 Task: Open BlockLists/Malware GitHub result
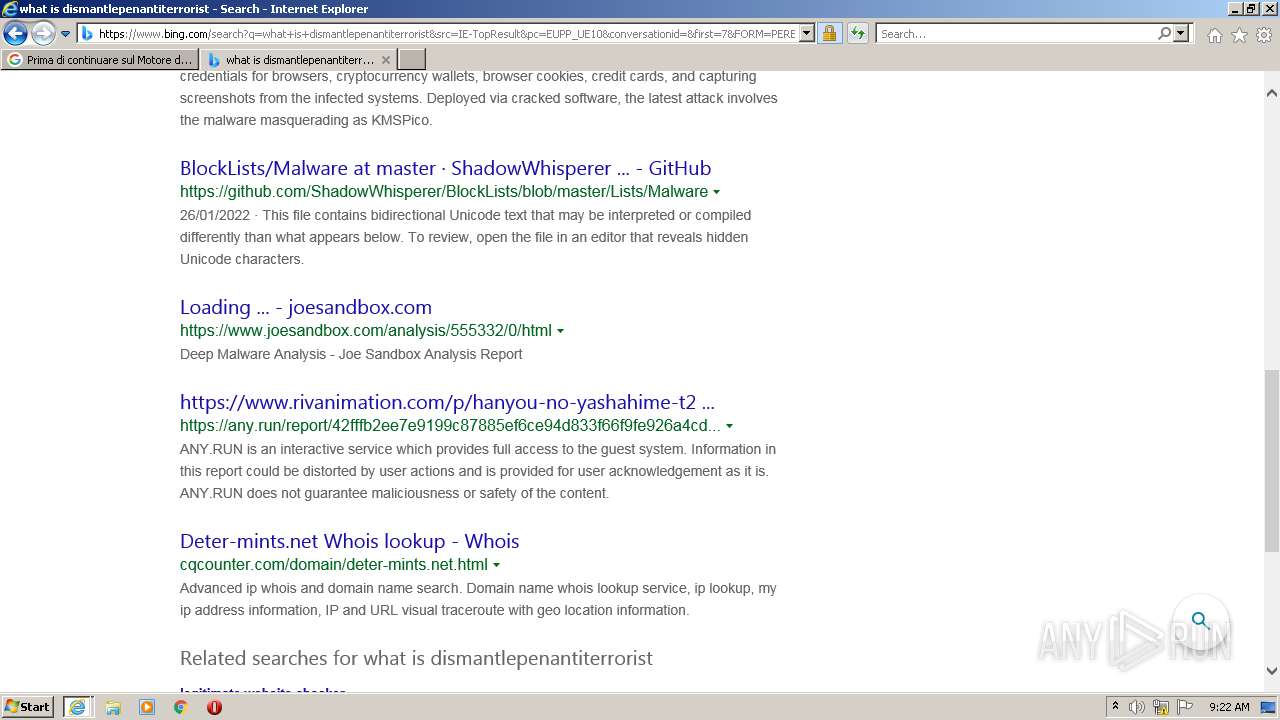point(445,168)
